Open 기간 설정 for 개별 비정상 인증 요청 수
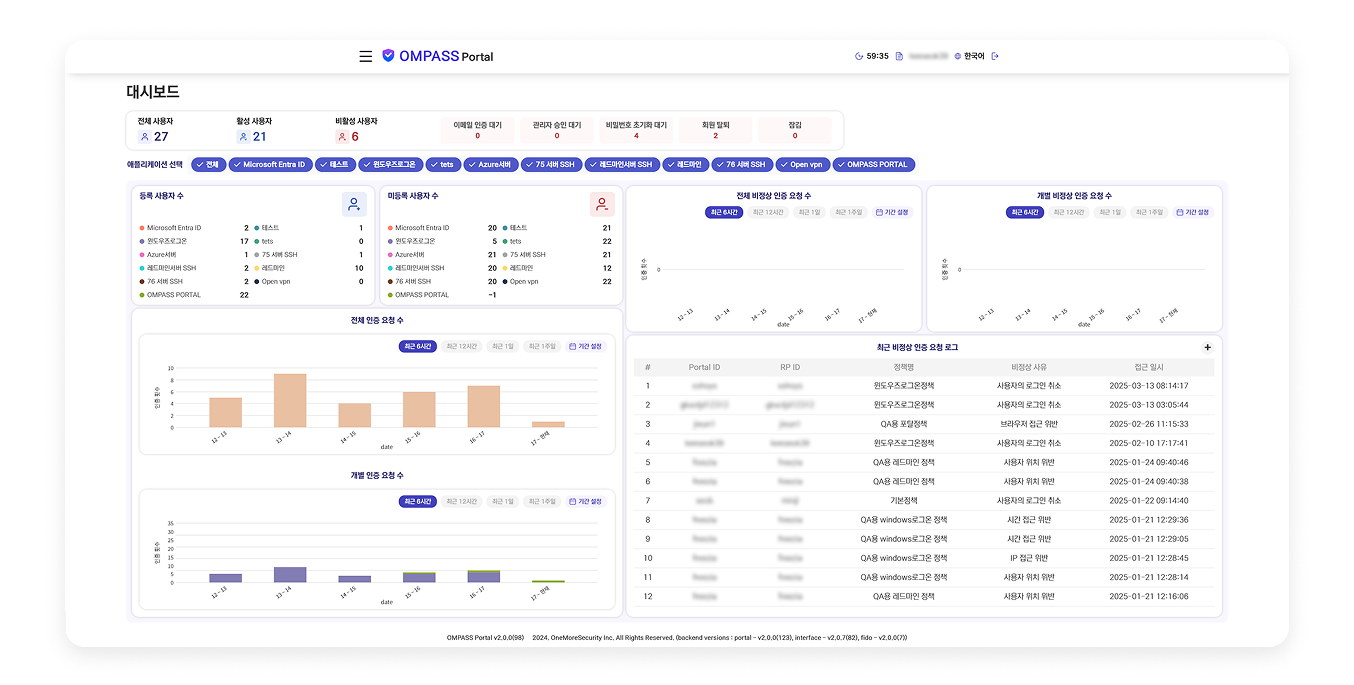1354x685 pixels. point(1192,212)
